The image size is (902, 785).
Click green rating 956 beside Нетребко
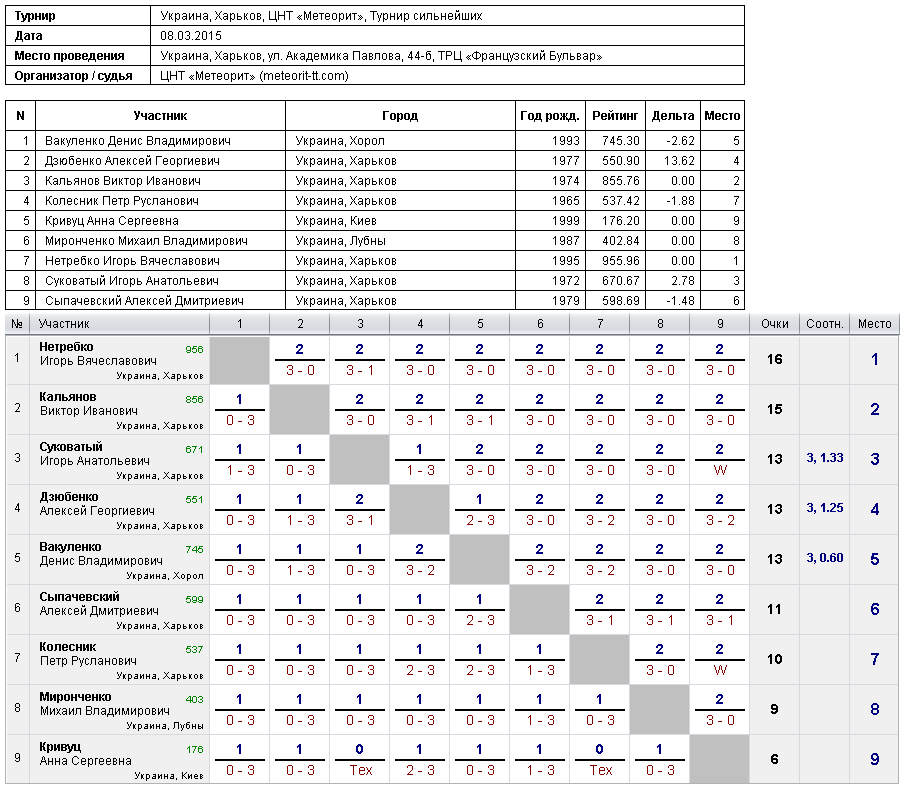(x=194, y=350)
